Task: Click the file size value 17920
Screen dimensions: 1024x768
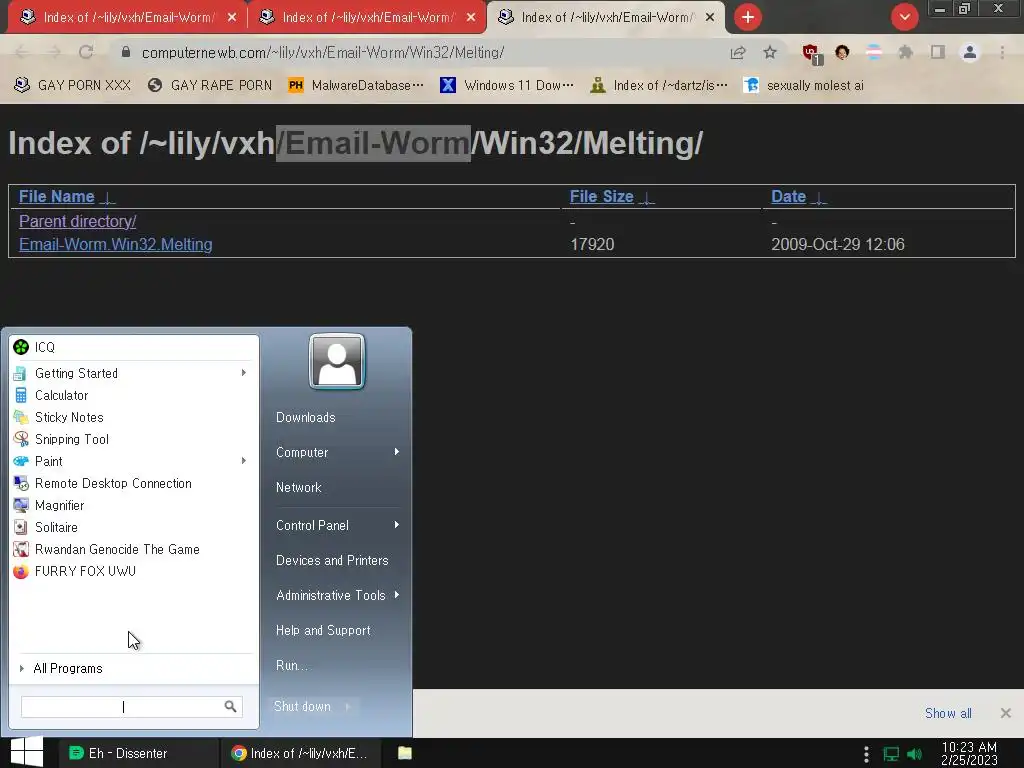Action: (592, 244)
